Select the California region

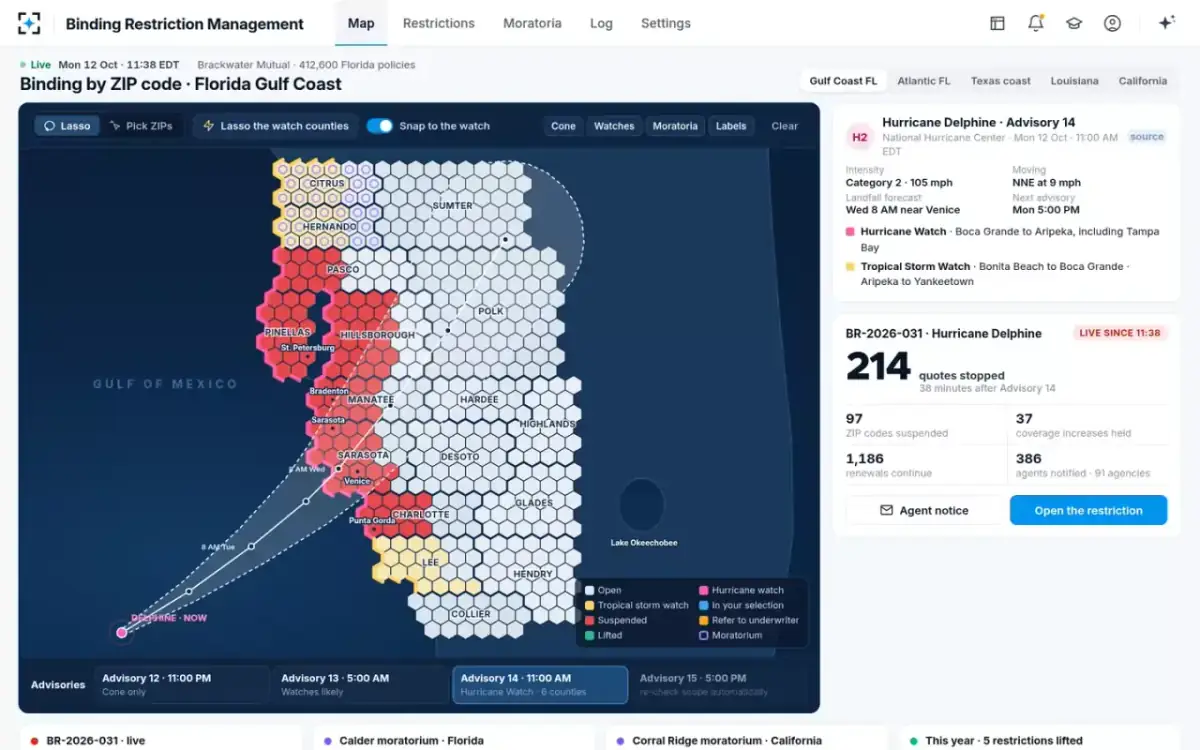click(x=1143, y=81)
